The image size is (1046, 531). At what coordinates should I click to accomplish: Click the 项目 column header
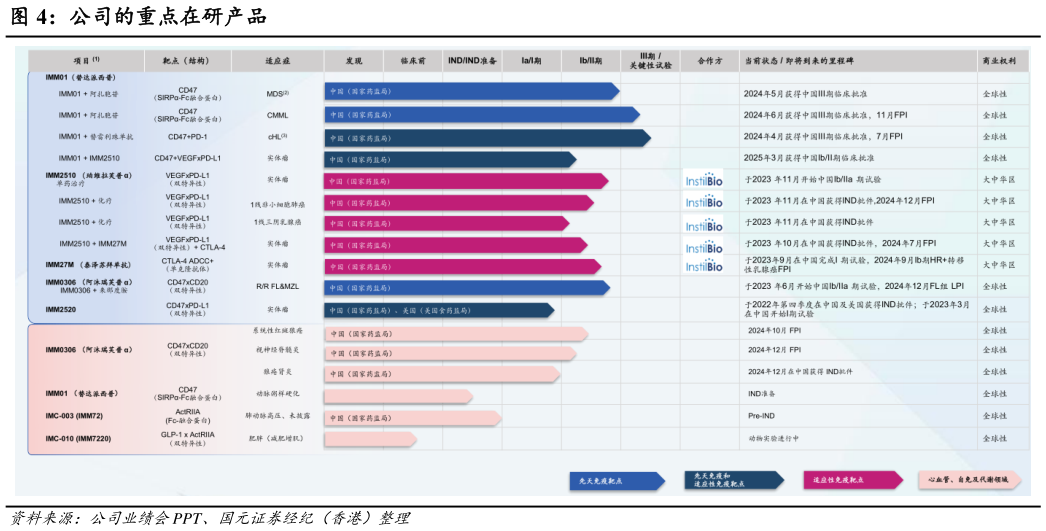(86, 61)
